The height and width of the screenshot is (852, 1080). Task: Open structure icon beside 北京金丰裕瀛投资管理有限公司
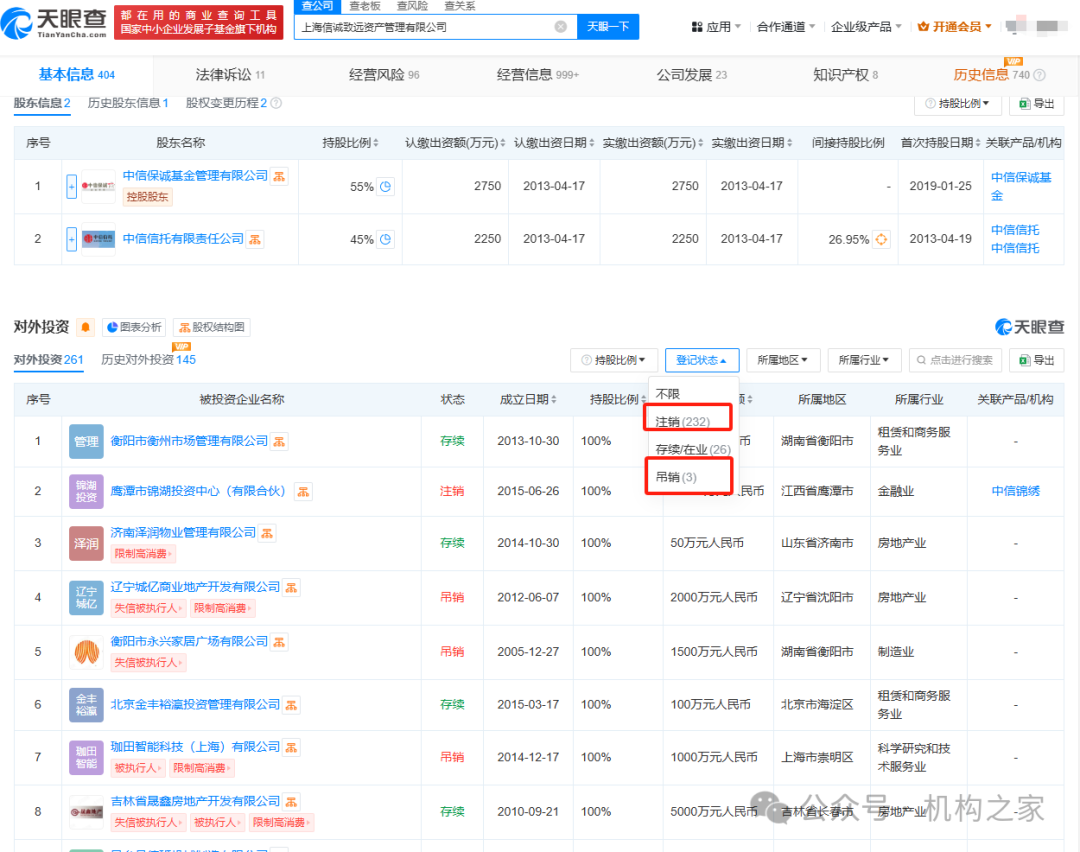pyautogui.click(x=291, y=705)
